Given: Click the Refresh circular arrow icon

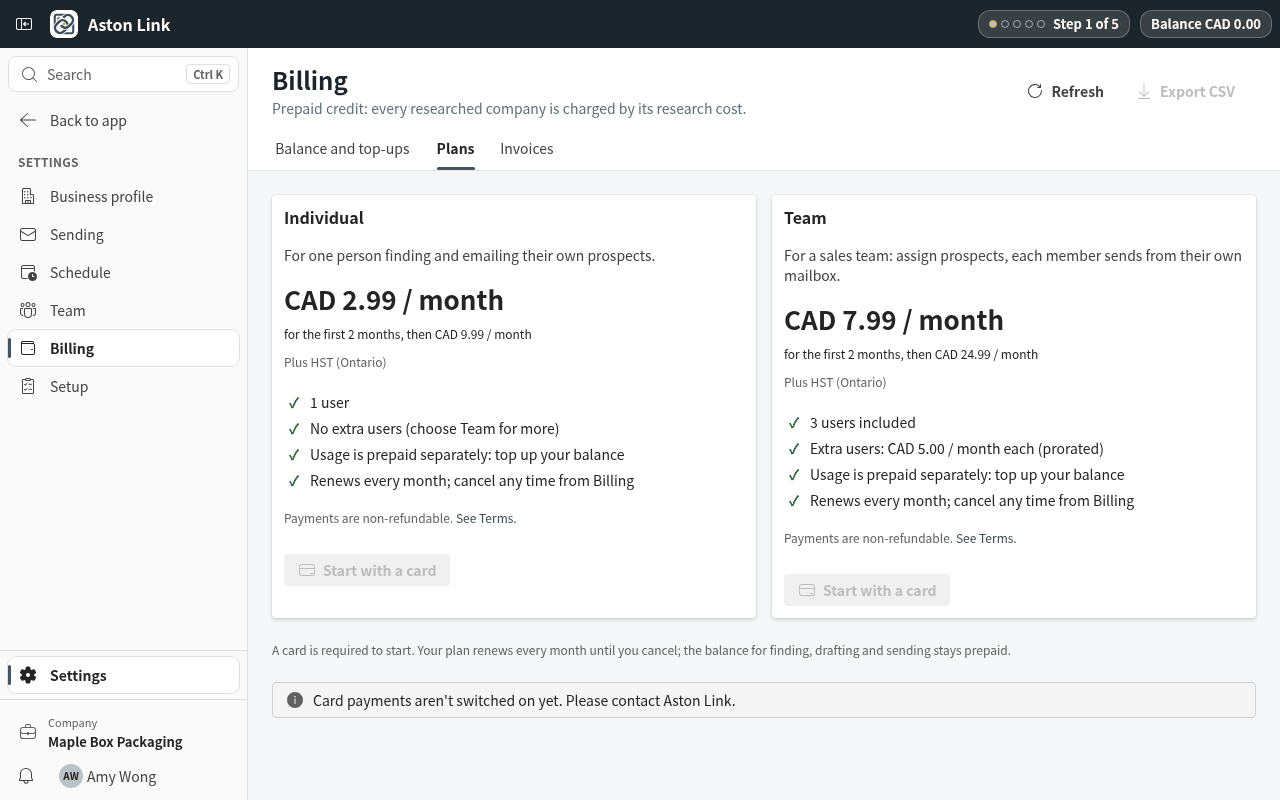Looking at the screenshot, I should pyautogui.click(x=1035, y=91).
